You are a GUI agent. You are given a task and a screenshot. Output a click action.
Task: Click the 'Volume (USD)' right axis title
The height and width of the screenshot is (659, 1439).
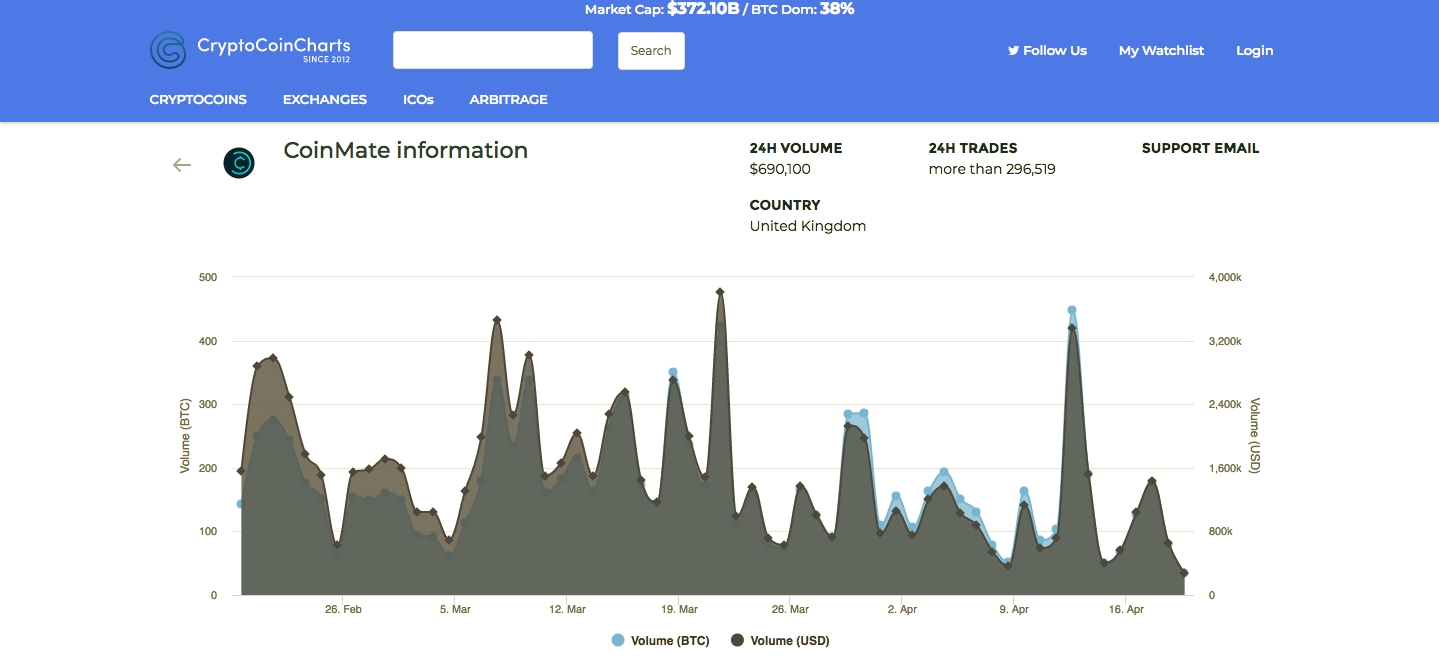1255,436
